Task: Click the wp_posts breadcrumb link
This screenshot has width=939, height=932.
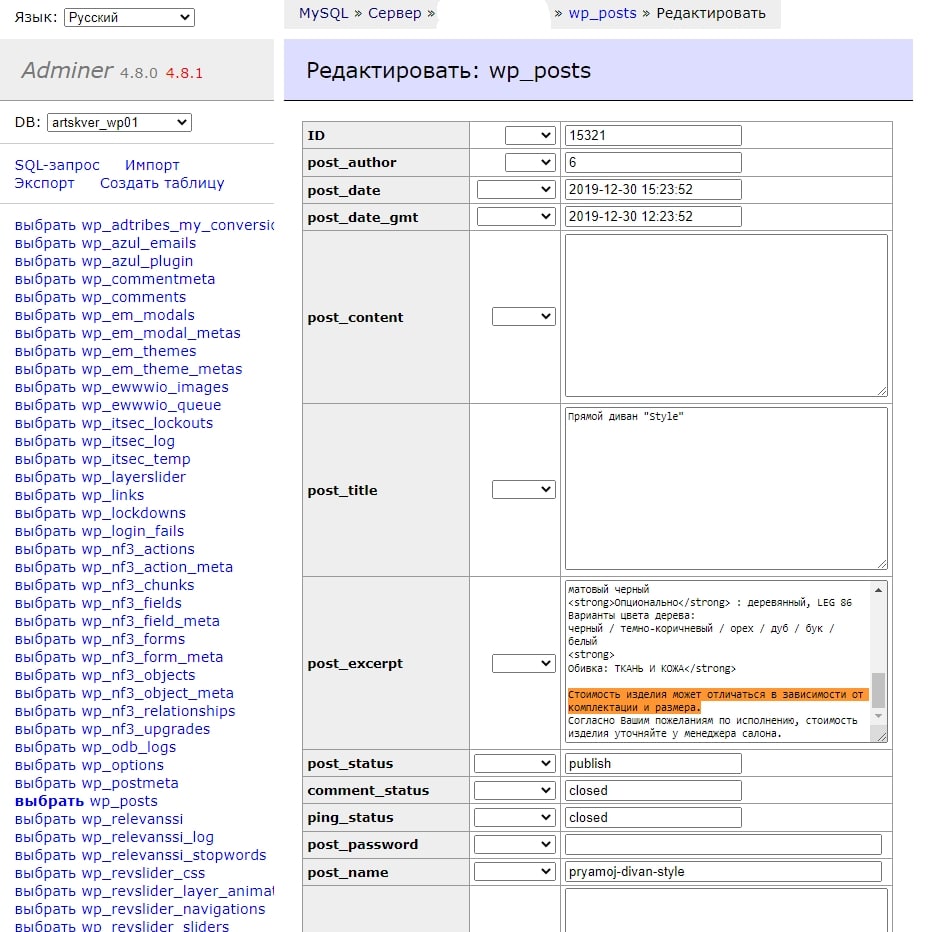Action: point(602,13)
